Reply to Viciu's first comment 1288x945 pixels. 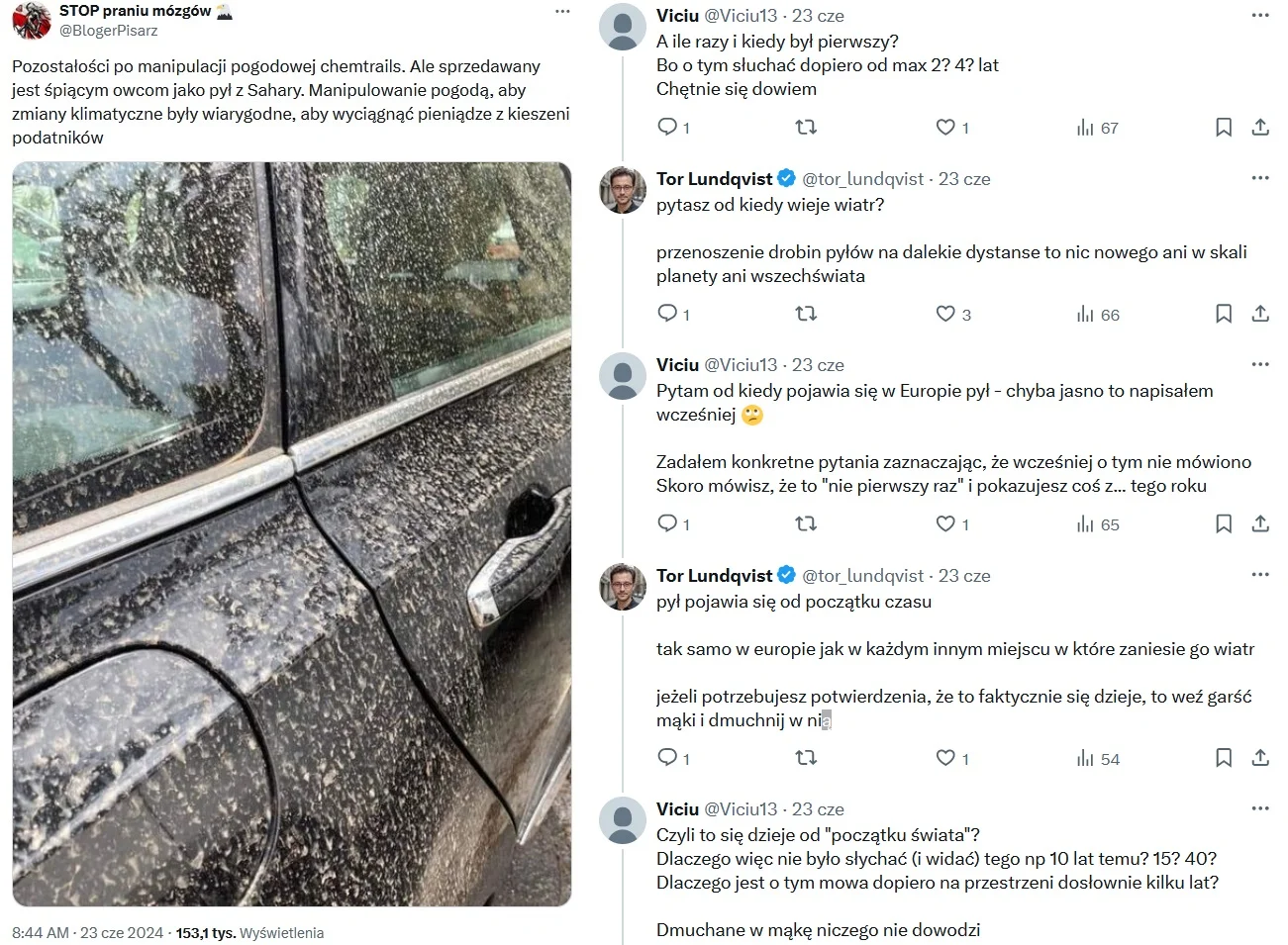click(x=668, y=128)
